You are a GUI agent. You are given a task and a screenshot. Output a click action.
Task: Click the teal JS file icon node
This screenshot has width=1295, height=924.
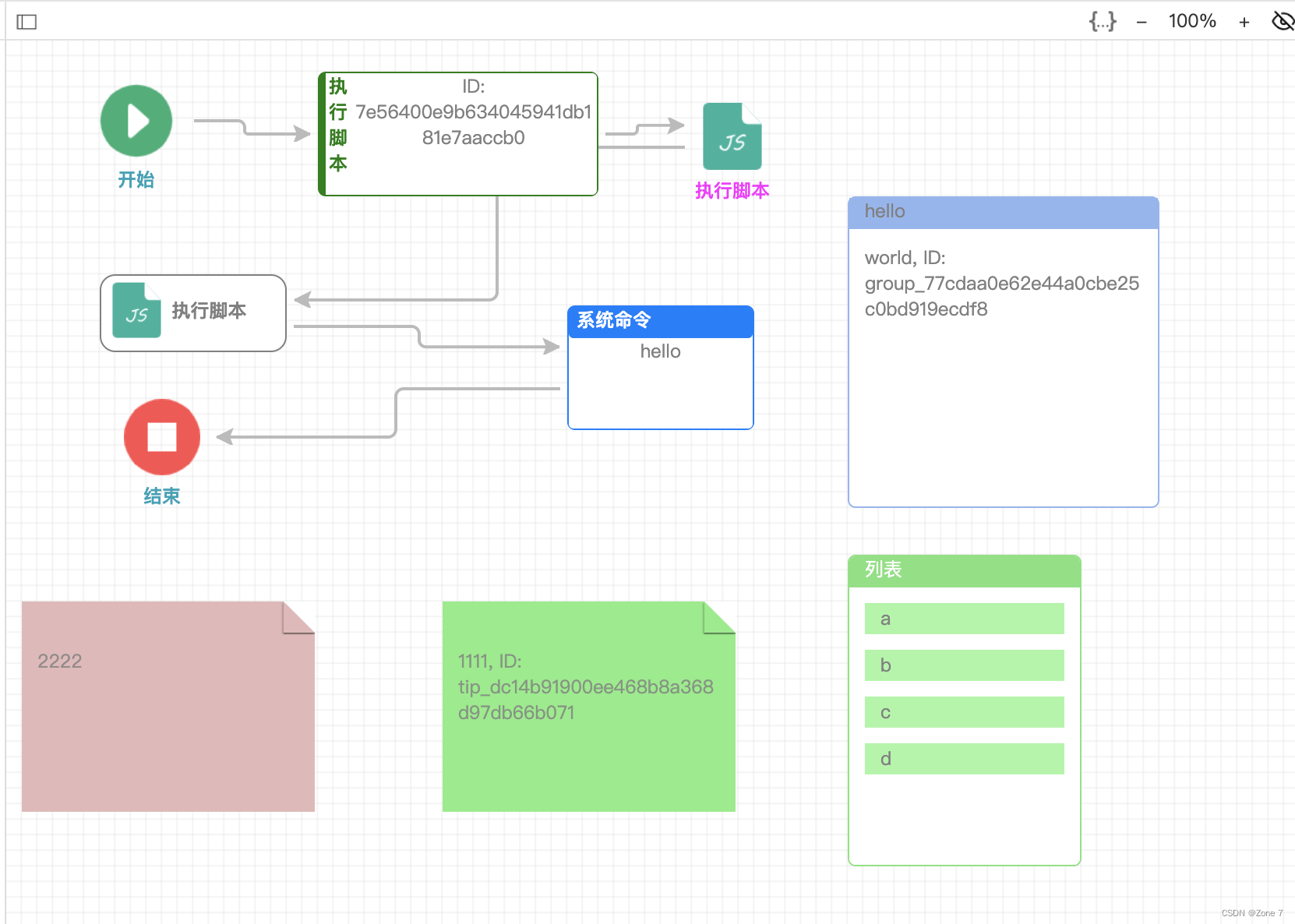[x=732, y=136]
